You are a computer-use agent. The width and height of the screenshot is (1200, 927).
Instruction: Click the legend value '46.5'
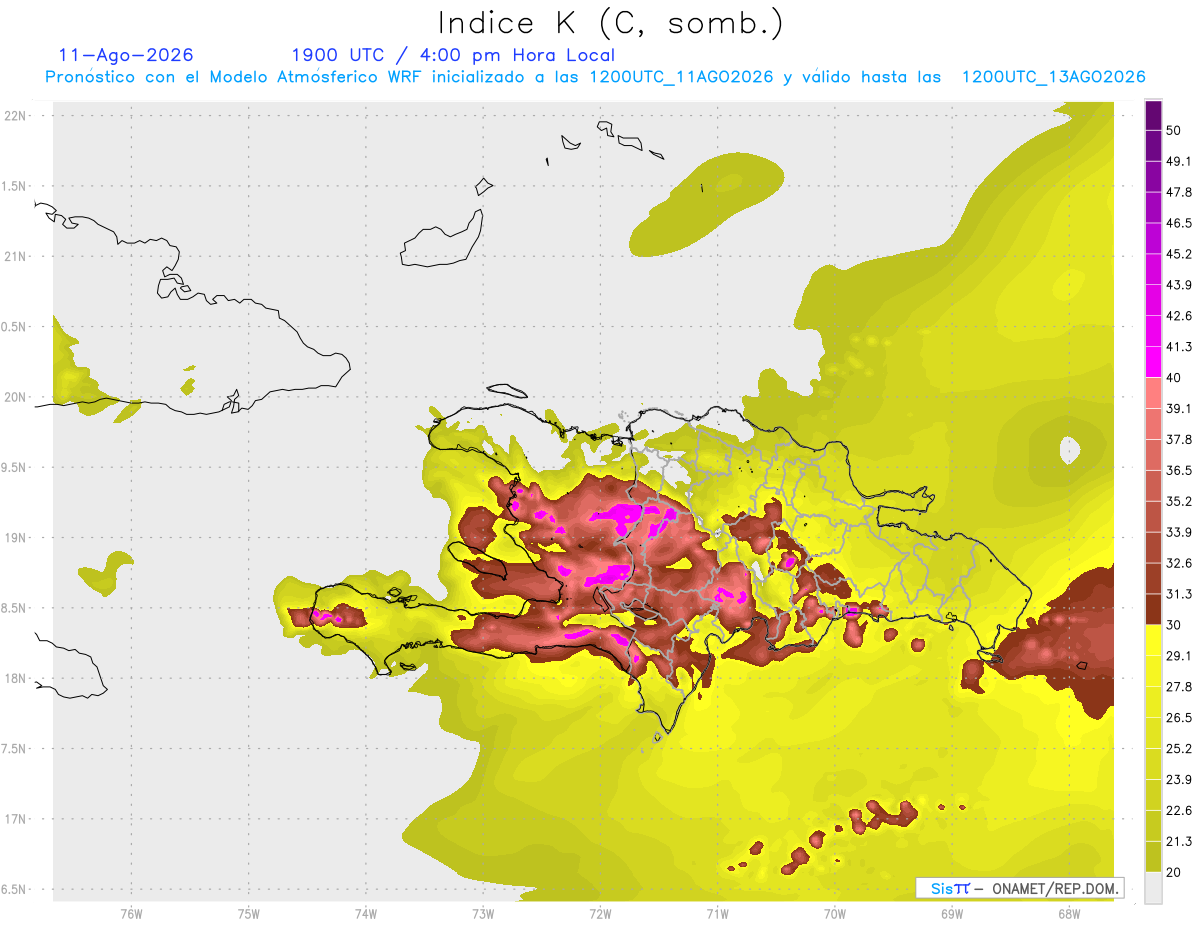tap(1179, 224)
